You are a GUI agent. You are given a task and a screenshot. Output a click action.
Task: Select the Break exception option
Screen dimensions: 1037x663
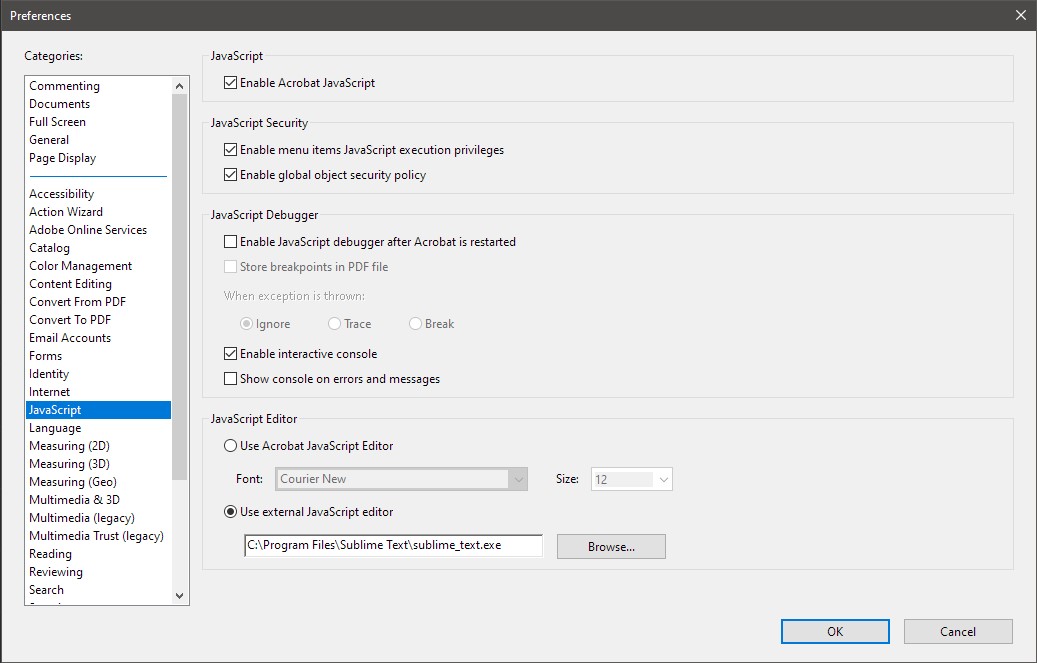point(413,323)
